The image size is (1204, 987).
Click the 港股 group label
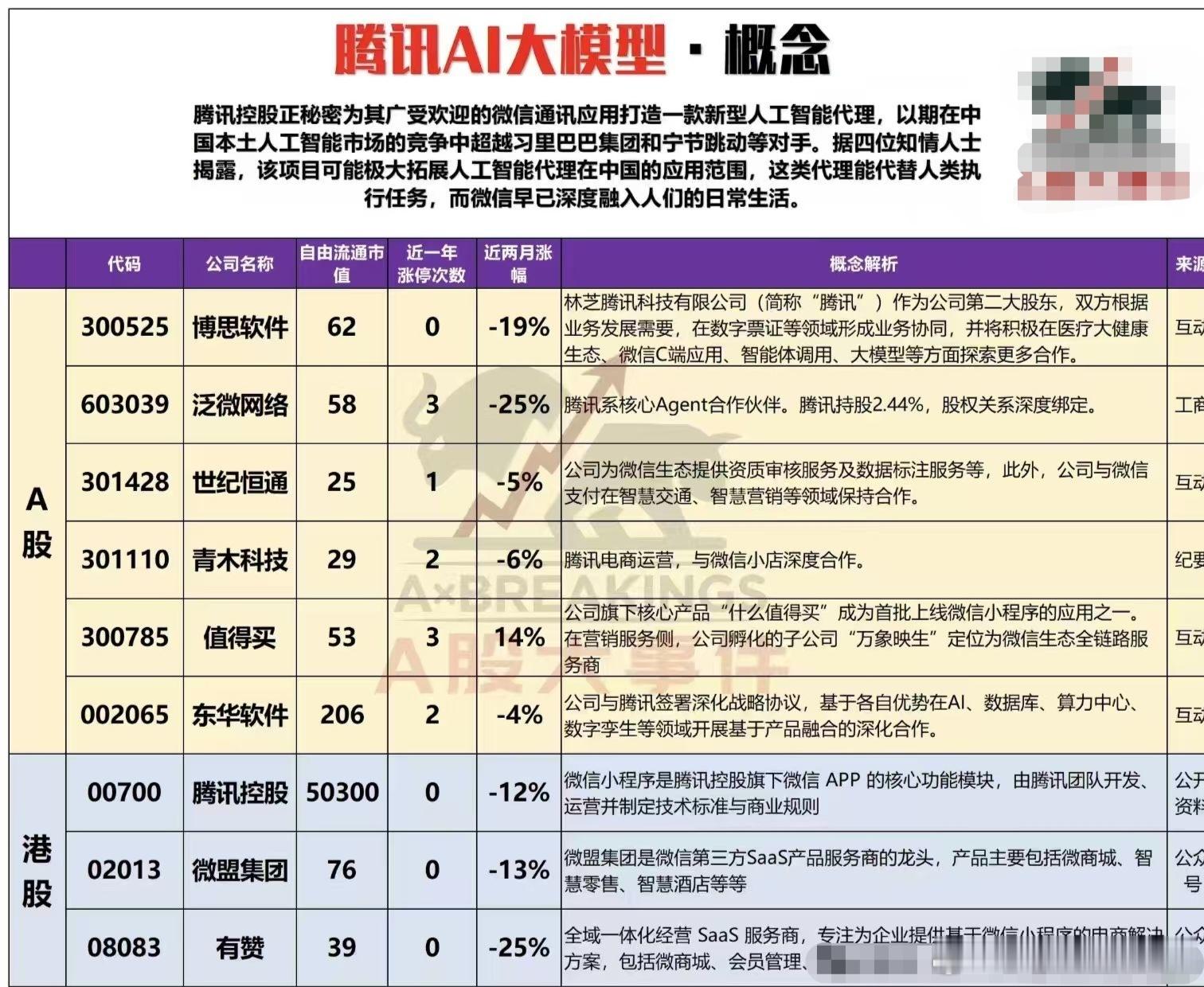click(37, 871)
